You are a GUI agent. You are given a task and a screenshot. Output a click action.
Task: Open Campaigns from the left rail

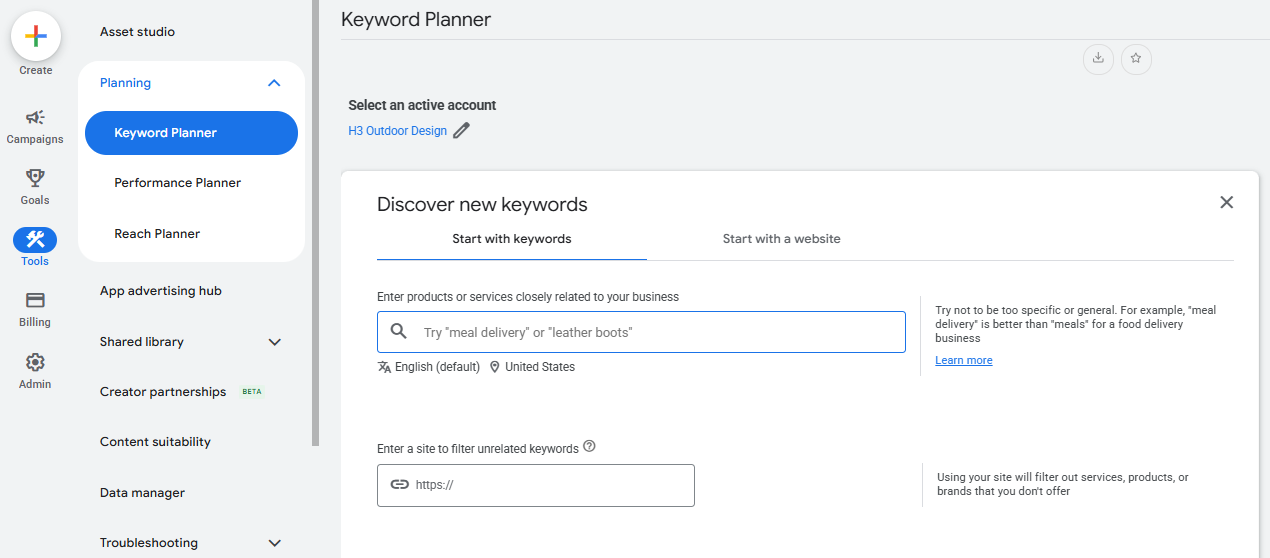(x=35, y=127)
